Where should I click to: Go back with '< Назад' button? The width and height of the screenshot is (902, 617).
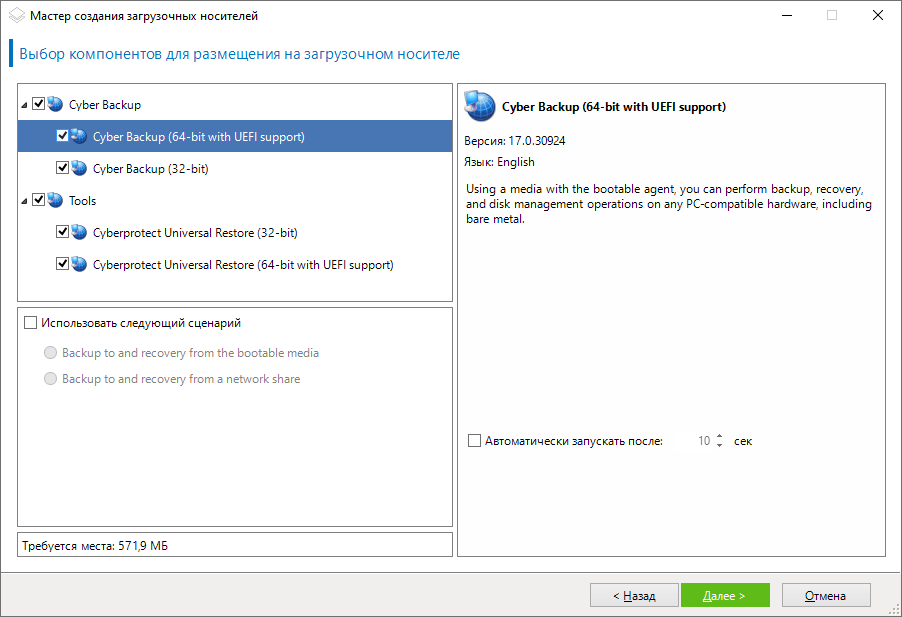635,596
